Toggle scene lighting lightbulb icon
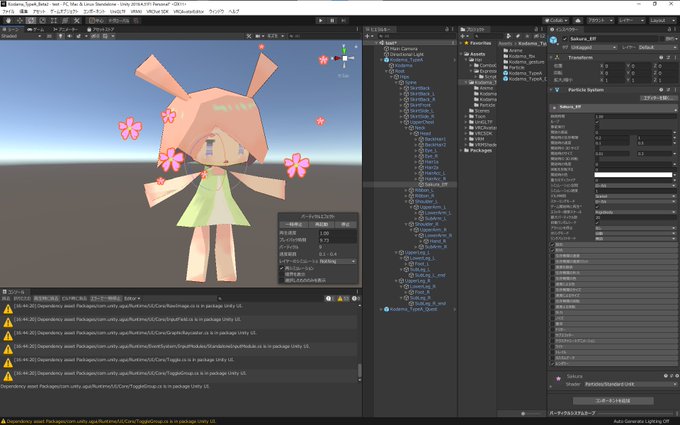680x425 pixels. (x=60, y=36)
